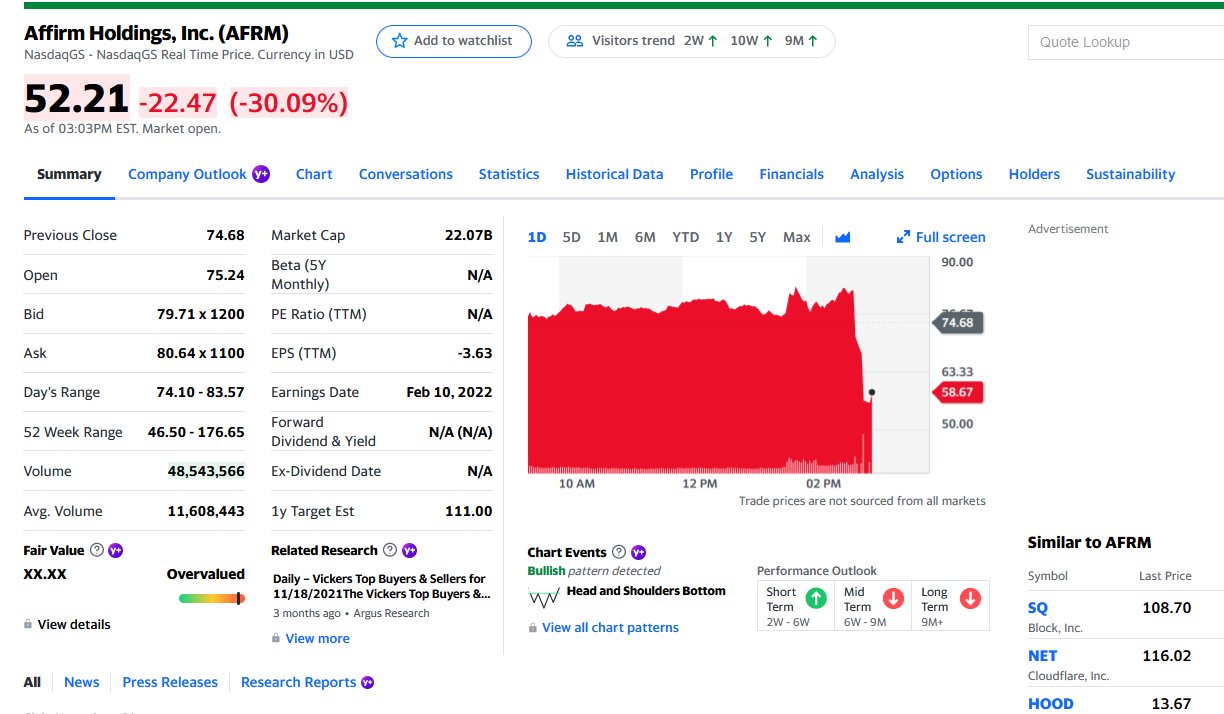Focus the Quote Lookup search field

click(1126, 42)
